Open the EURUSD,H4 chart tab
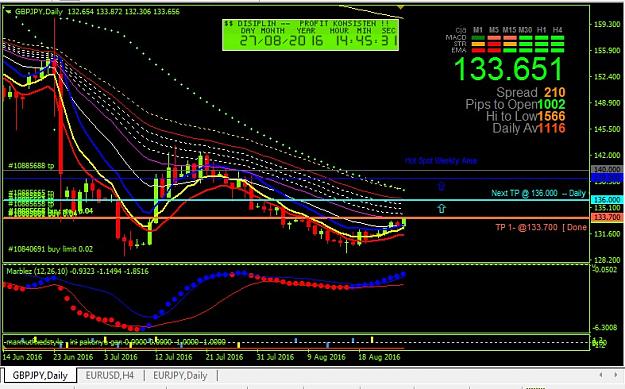The height and width of the screenshot is (389, 625). coord(110,375)
